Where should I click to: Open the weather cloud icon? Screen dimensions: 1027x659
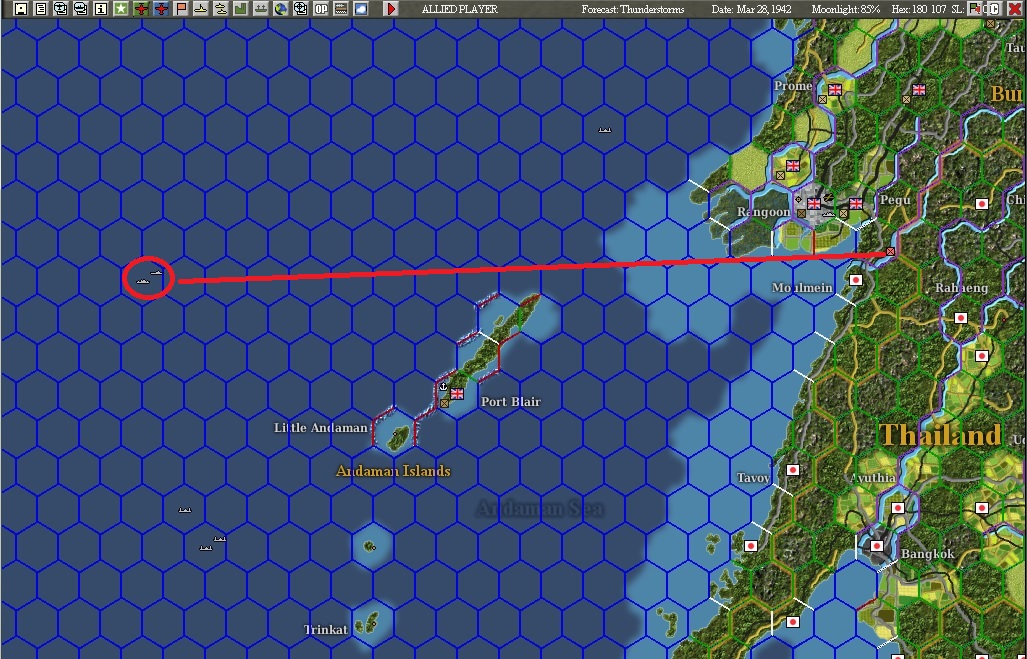click(361, 9)
